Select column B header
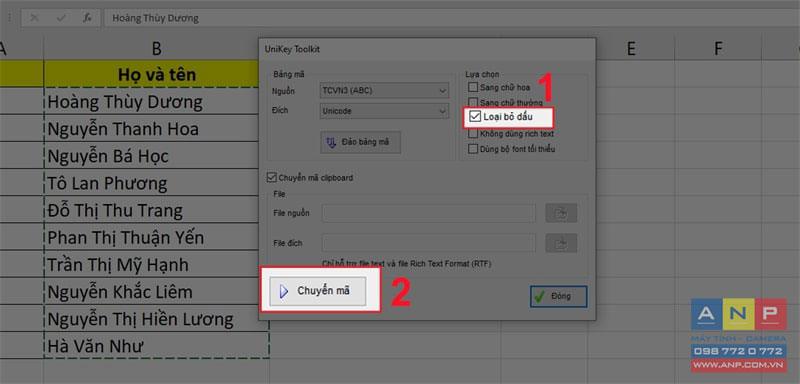 [156, 49]
